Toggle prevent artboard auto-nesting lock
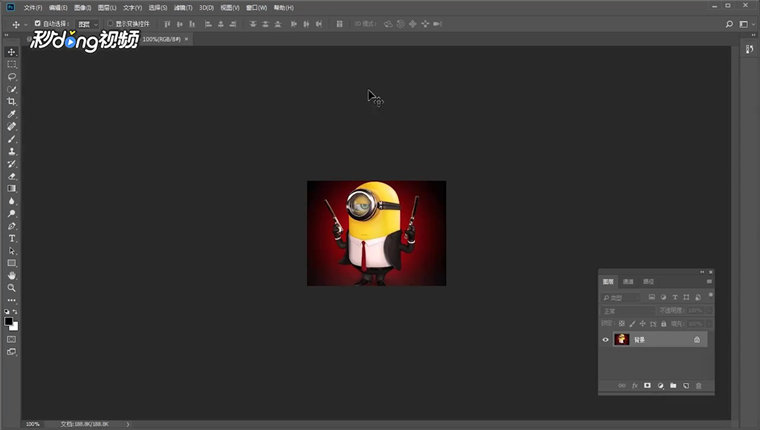Image resolution: width=760 pixels, height=430 pixels. 653,324
